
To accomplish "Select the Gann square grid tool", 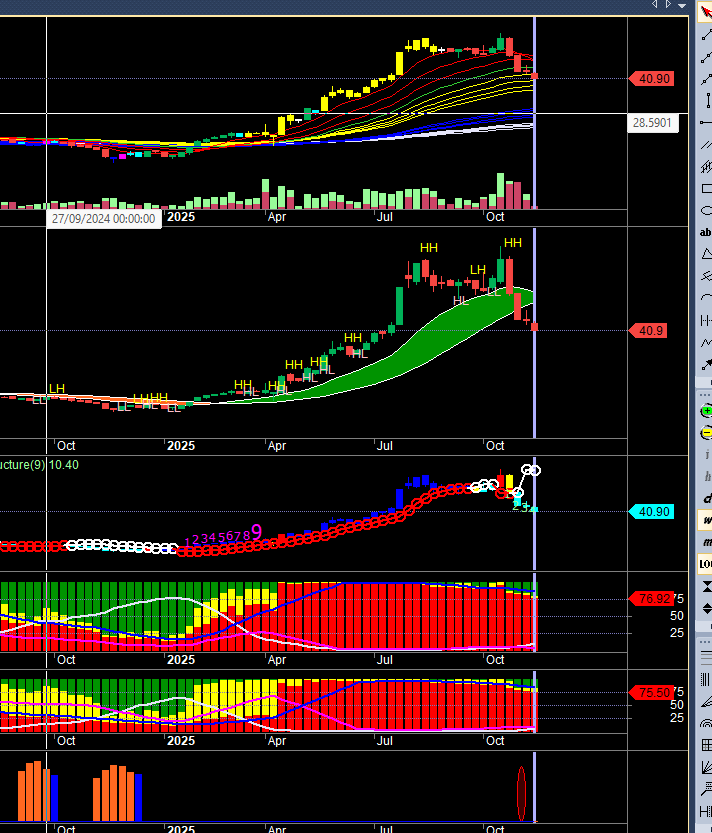I will pos(706,745).
